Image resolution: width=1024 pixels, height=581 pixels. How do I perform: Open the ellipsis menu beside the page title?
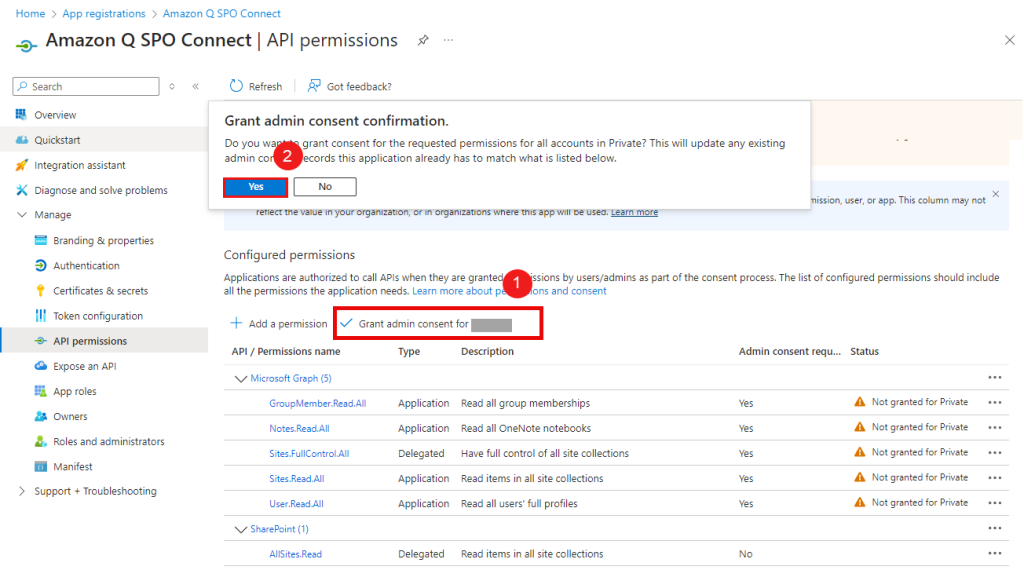click(448, 40)
